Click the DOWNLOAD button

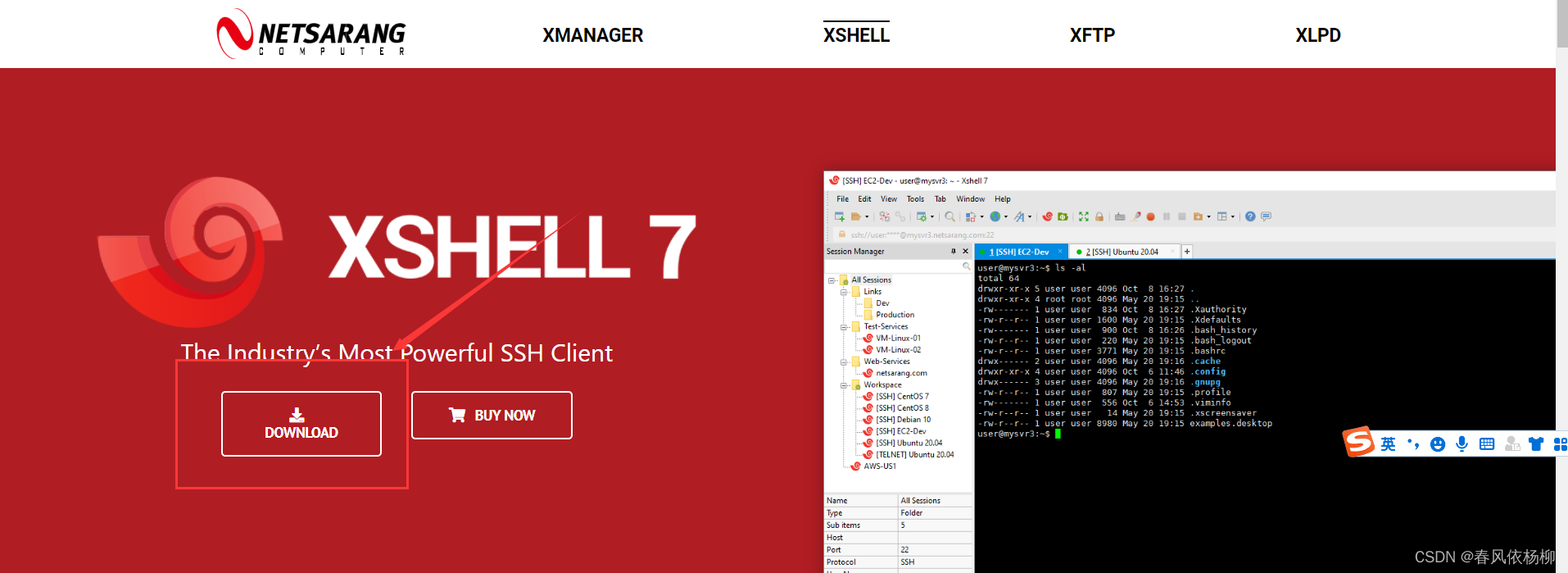click(301, 423)
